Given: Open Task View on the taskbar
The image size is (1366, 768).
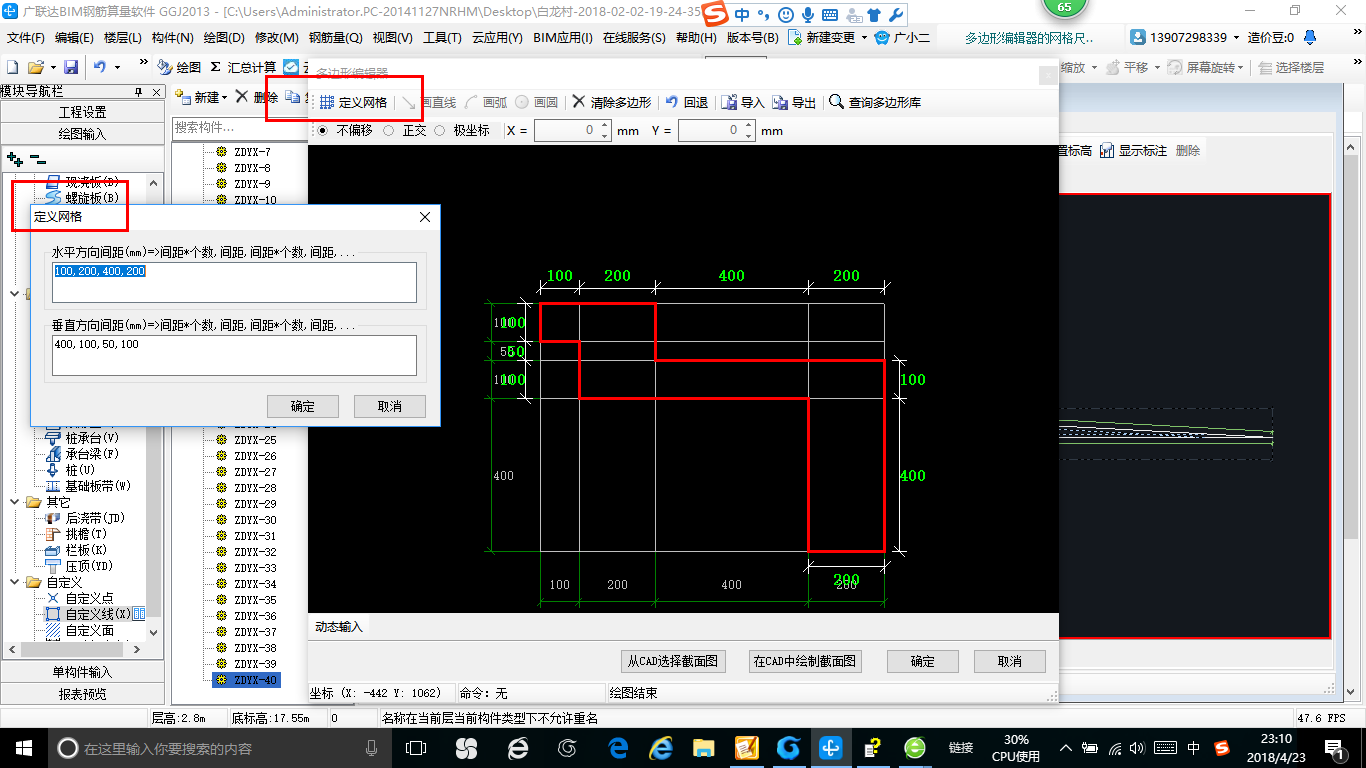Looking at the screenshot, I should click(415, 748).
